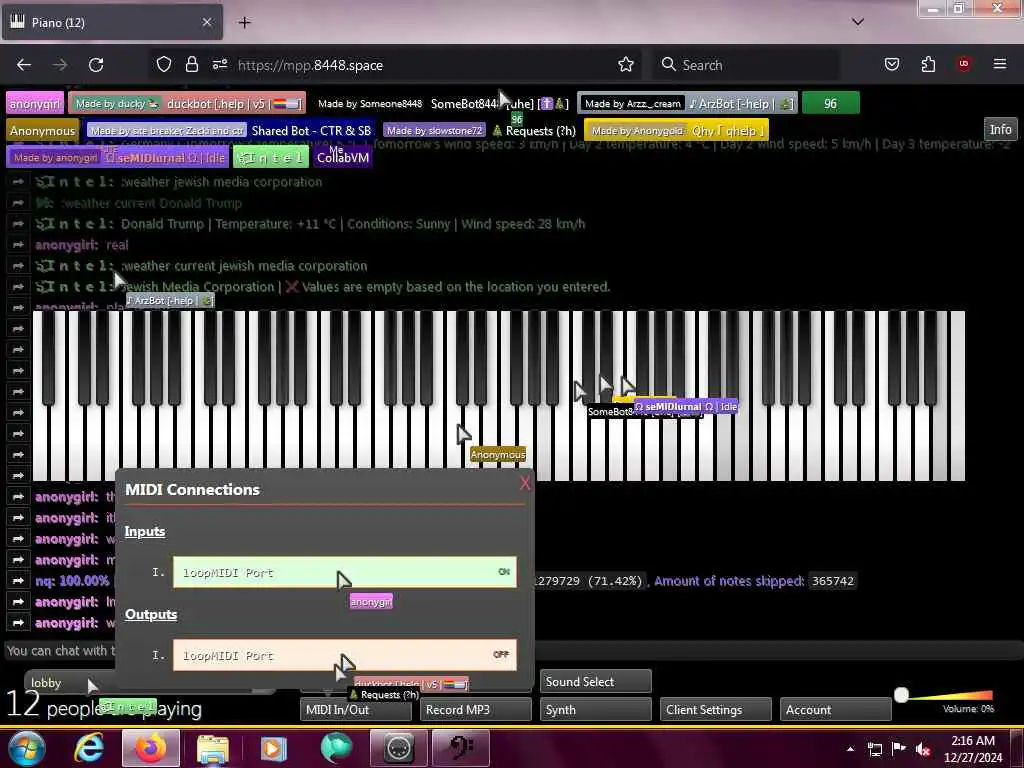
Task: Click the network tray icon
Action: 875,749
